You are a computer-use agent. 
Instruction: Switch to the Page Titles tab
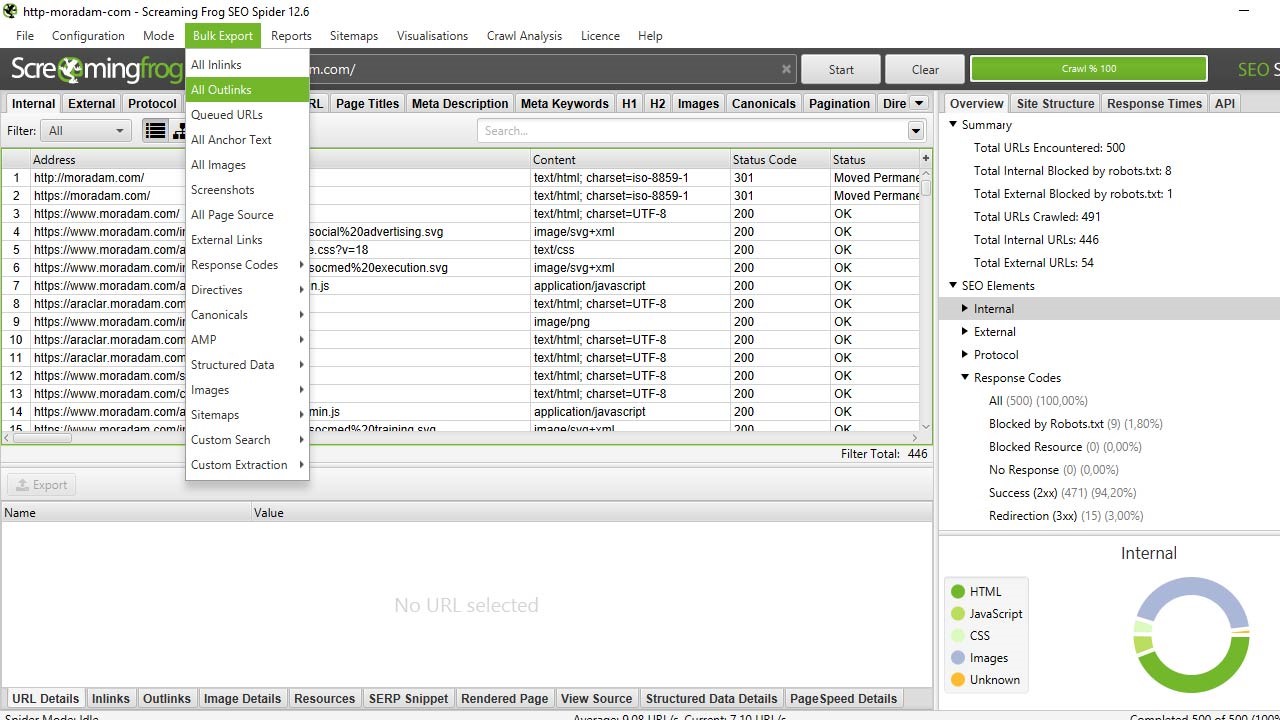coord(367,104)
